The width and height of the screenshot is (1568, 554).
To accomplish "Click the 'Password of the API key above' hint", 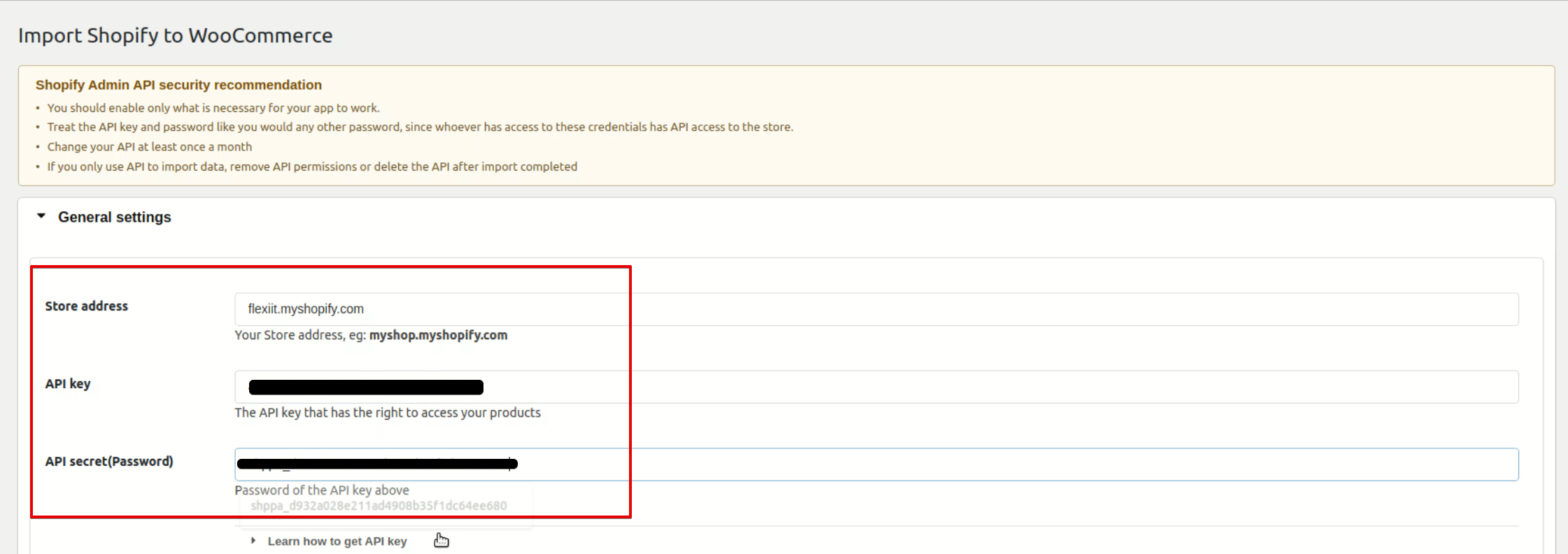I will click(x=322, y=490).
